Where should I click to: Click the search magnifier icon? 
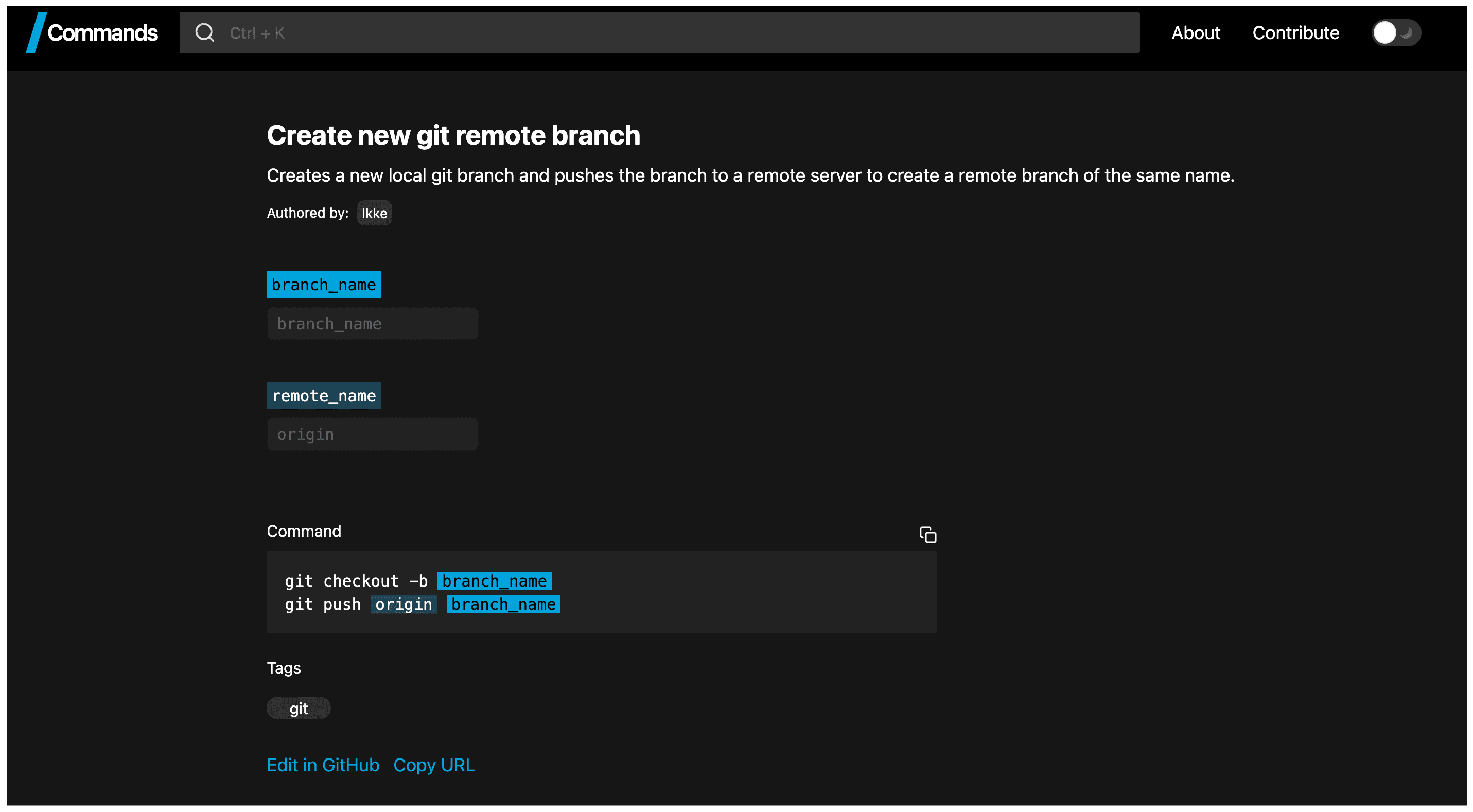pos(204,32)
